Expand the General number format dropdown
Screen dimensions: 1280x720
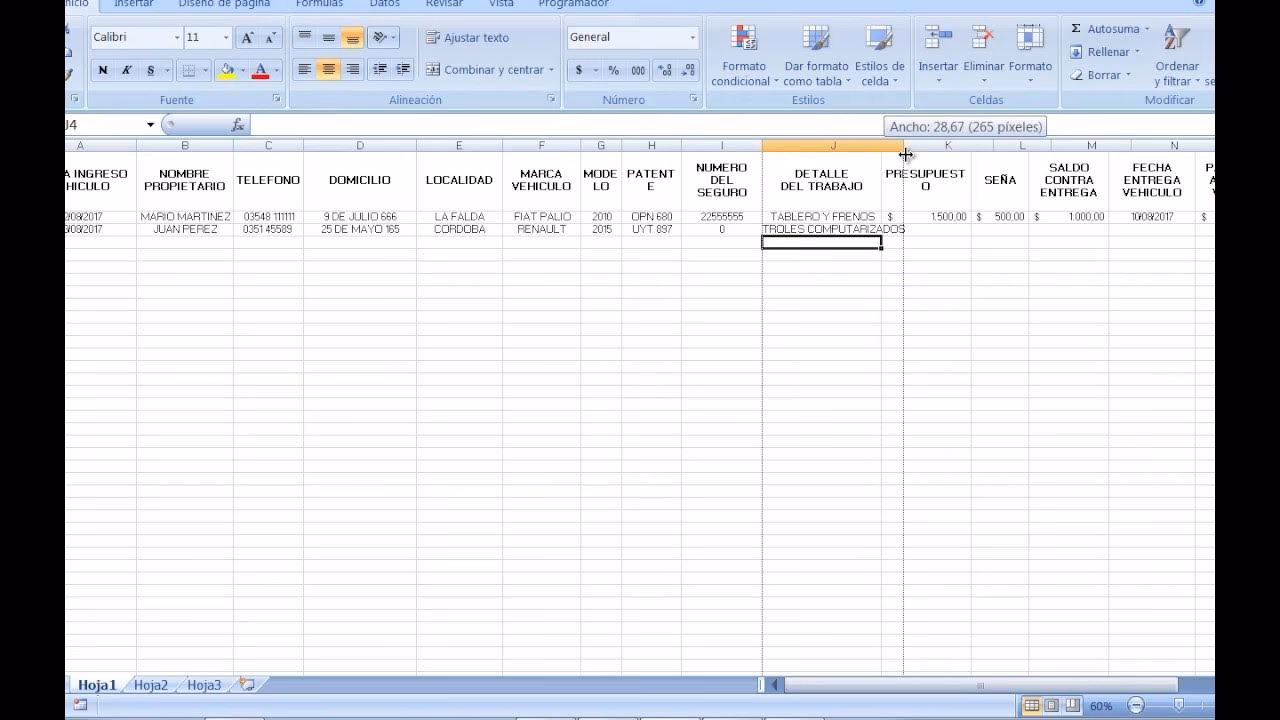pyautogui.click(x=692, y=38)
